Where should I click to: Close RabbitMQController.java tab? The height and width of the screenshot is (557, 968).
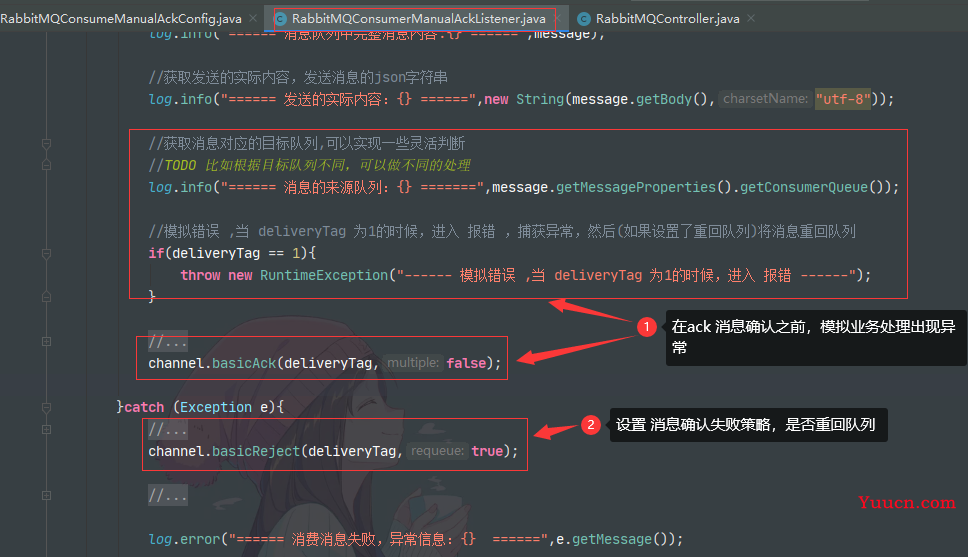click(751, 18)
